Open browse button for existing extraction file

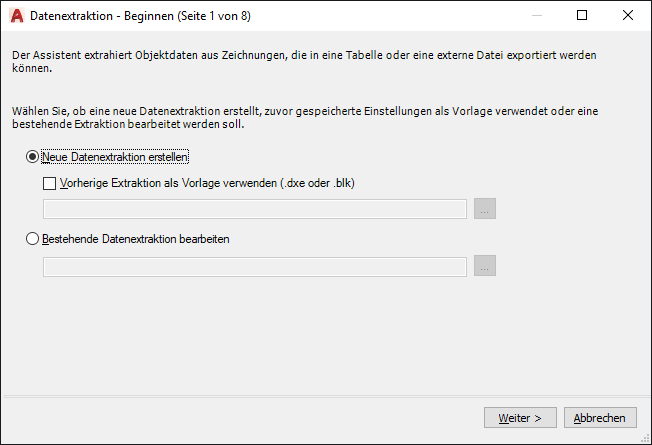pos(485,267)
